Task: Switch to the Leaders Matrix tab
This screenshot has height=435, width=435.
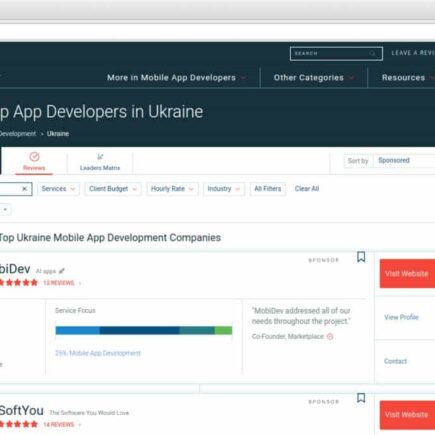Action: coord(100,162)
